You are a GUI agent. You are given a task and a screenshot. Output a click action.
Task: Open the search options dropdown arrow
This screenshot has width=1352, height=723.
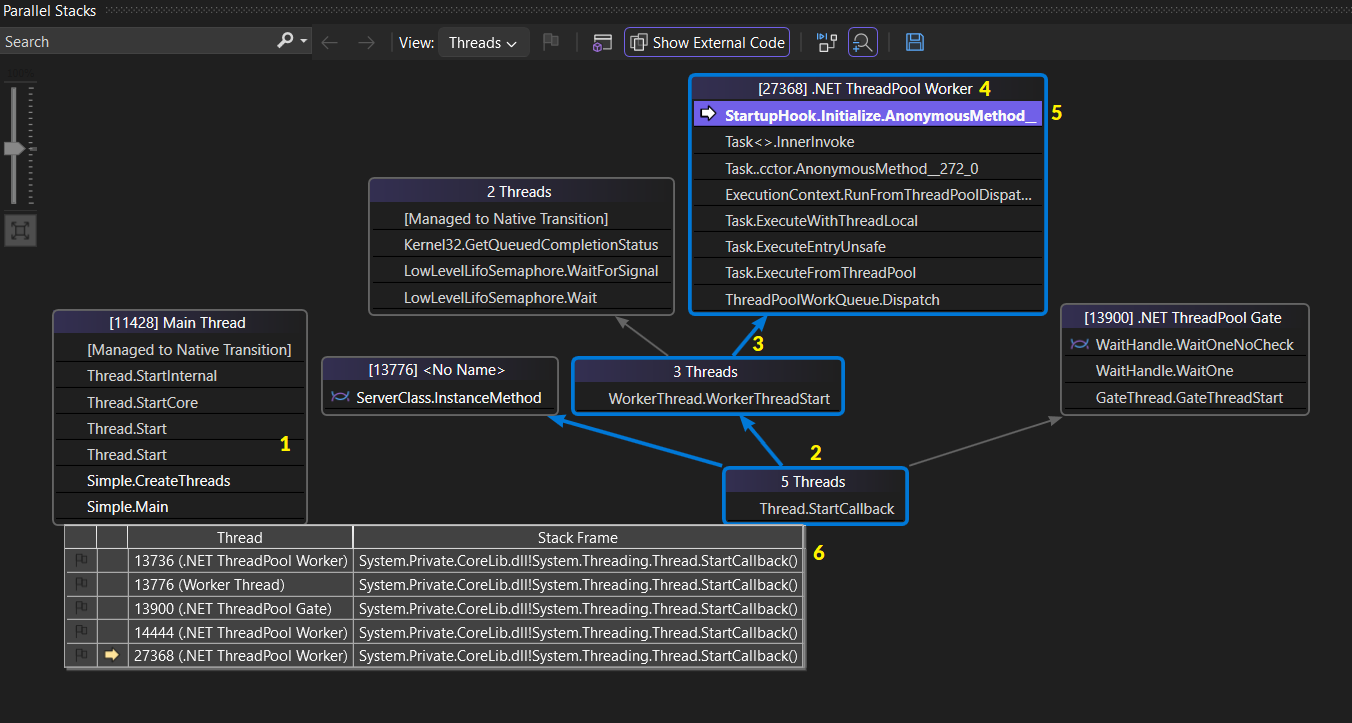tap(304, 42)
